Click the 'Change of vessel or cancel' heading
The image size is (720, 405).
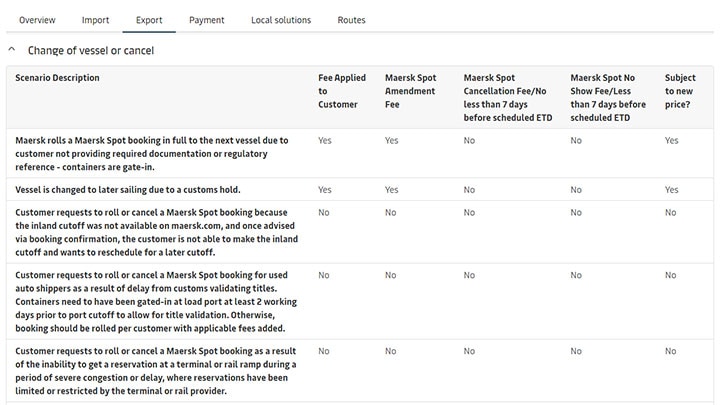(x=91, y=51)
